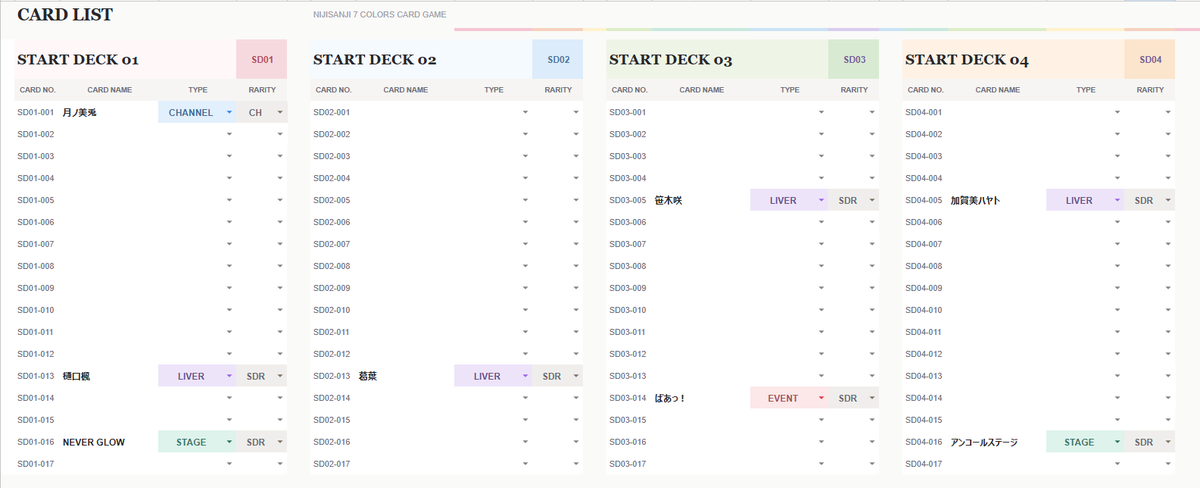Image resolution: width=1200 pixels, height=488 pixels.
Task: Open the STAGE type dropdown for SD04-016
Action: point(1086,442)
